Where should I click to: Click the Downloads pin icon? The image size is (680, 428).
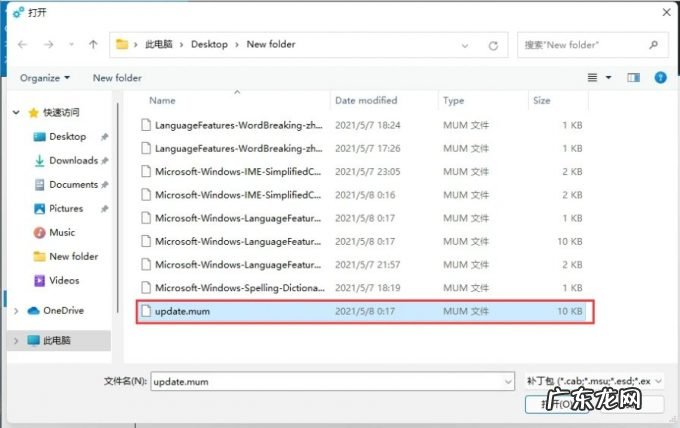click(x=104, y=161)
